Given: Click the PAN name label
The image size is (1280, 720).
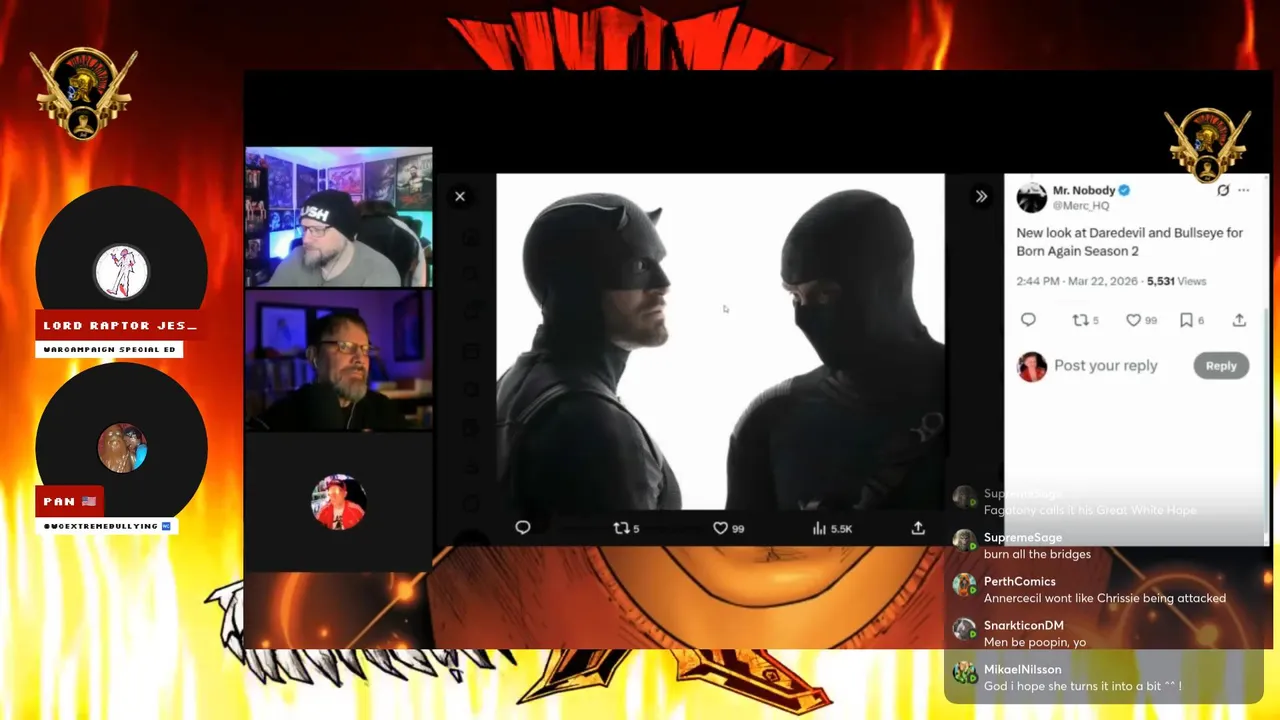Looking at the screenshot, I should click(69, 501).
